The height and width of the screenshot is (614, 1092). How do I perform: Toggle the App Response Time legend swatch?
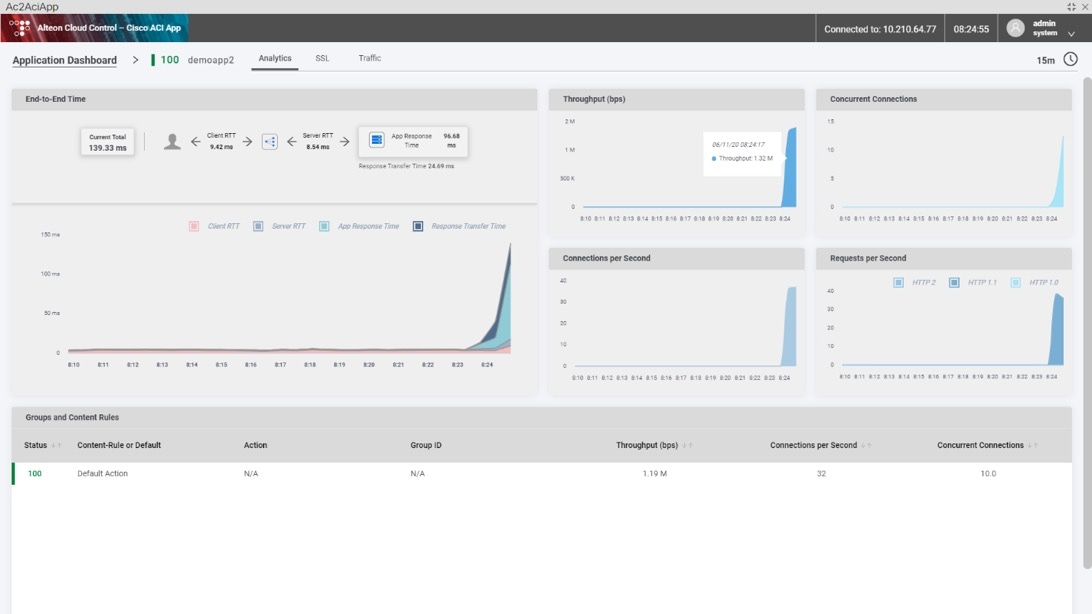(324, 226)
